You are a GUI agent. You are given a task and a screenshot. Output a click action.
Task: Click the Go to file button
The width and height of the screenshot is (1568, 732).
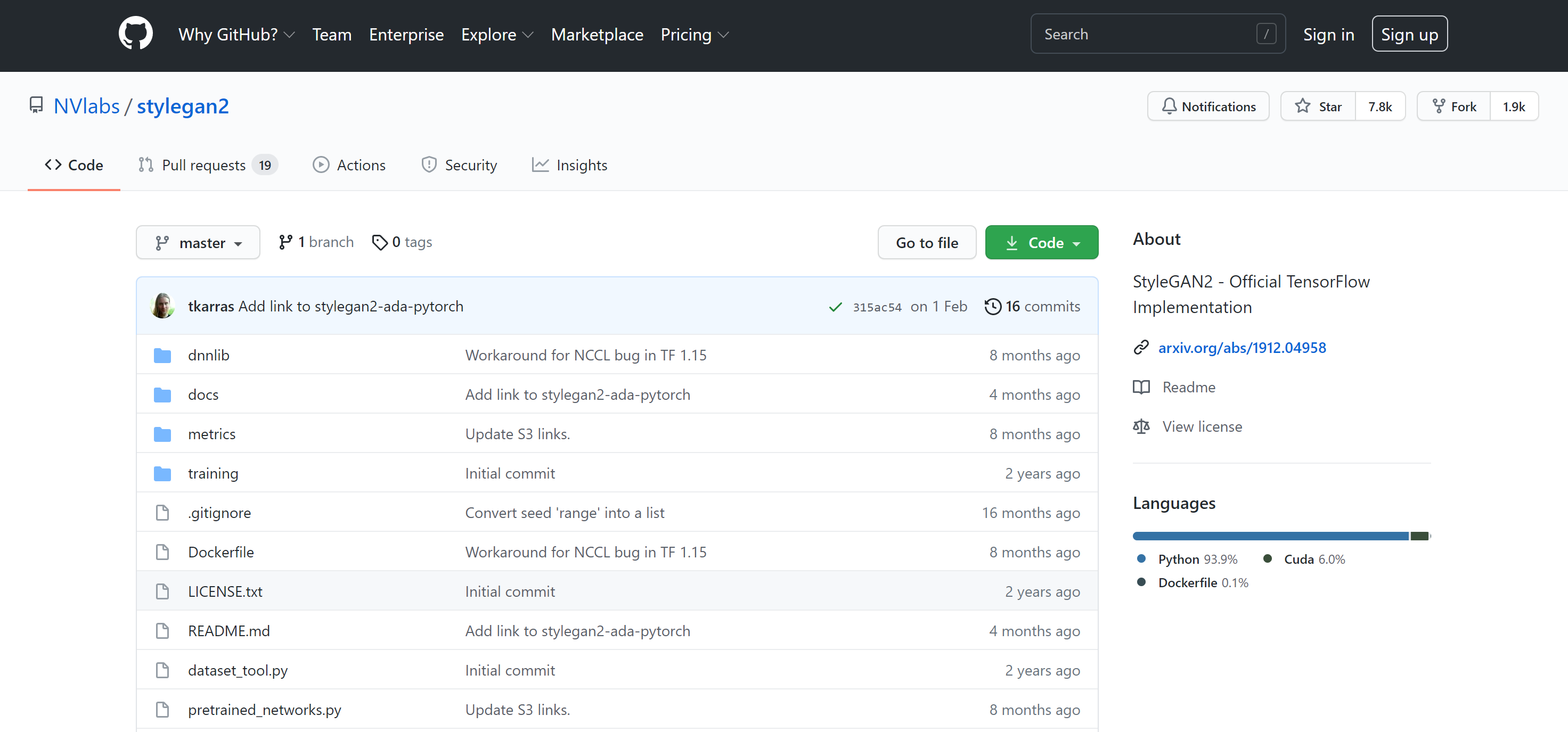pos(926,243)
